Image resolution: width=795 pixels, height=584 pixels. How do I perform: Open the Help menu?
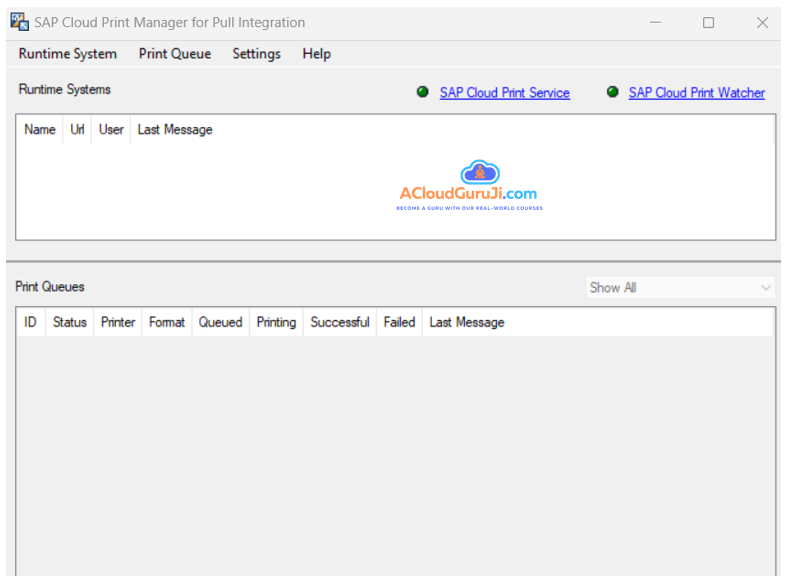tap(316, 54)
